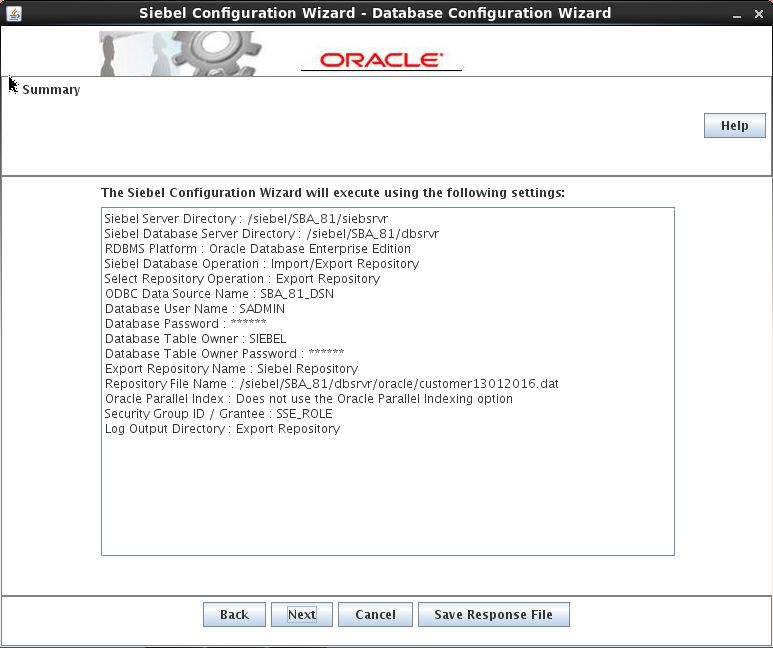
Task: Select the Summary heading text
Action: 51,90
